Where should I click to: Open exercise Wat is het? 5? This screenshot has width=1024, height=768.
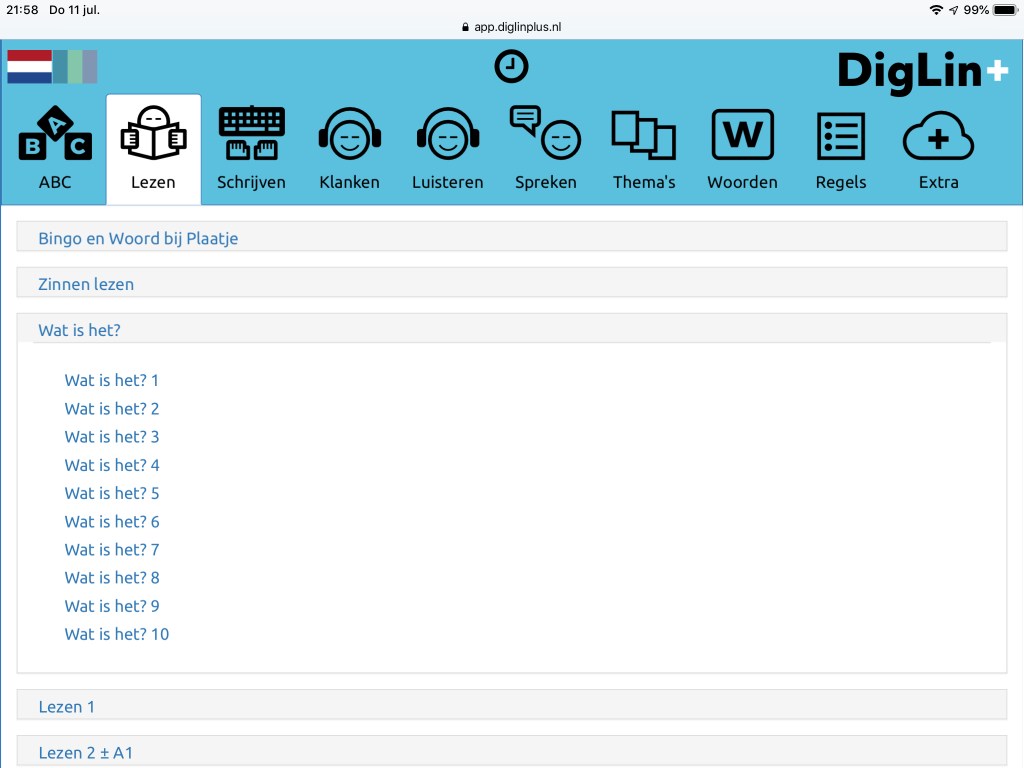[x=111, y=493]
